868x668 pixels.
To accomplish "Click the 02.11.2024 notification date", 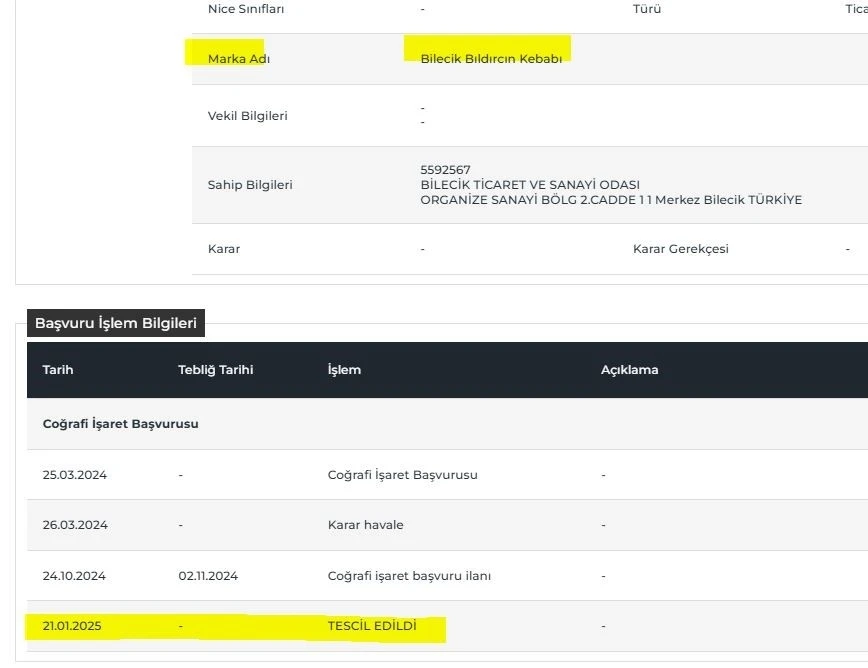I will pos(208,576).
